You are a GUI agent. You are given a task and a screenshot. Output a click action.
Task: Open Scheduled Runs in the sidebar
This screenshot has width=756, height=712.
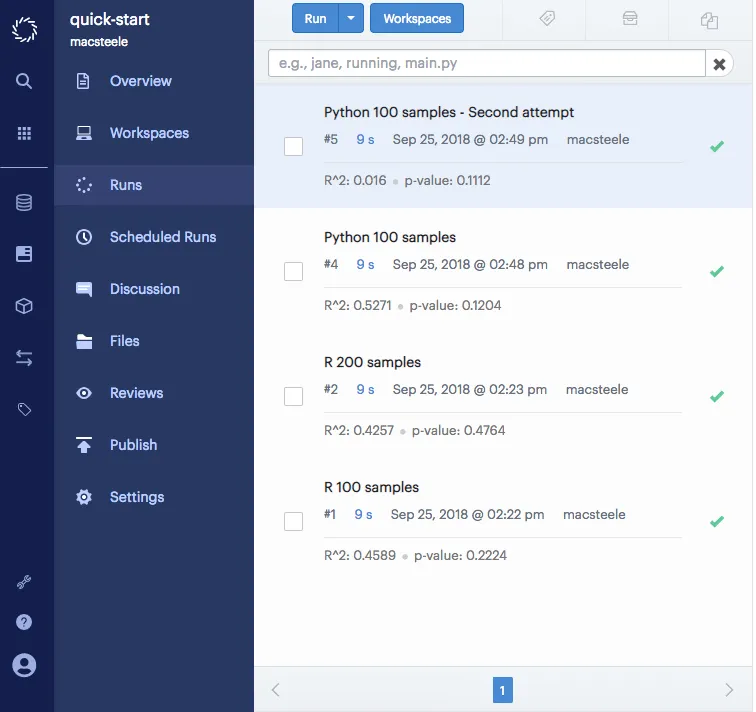(x=162, y=237)
